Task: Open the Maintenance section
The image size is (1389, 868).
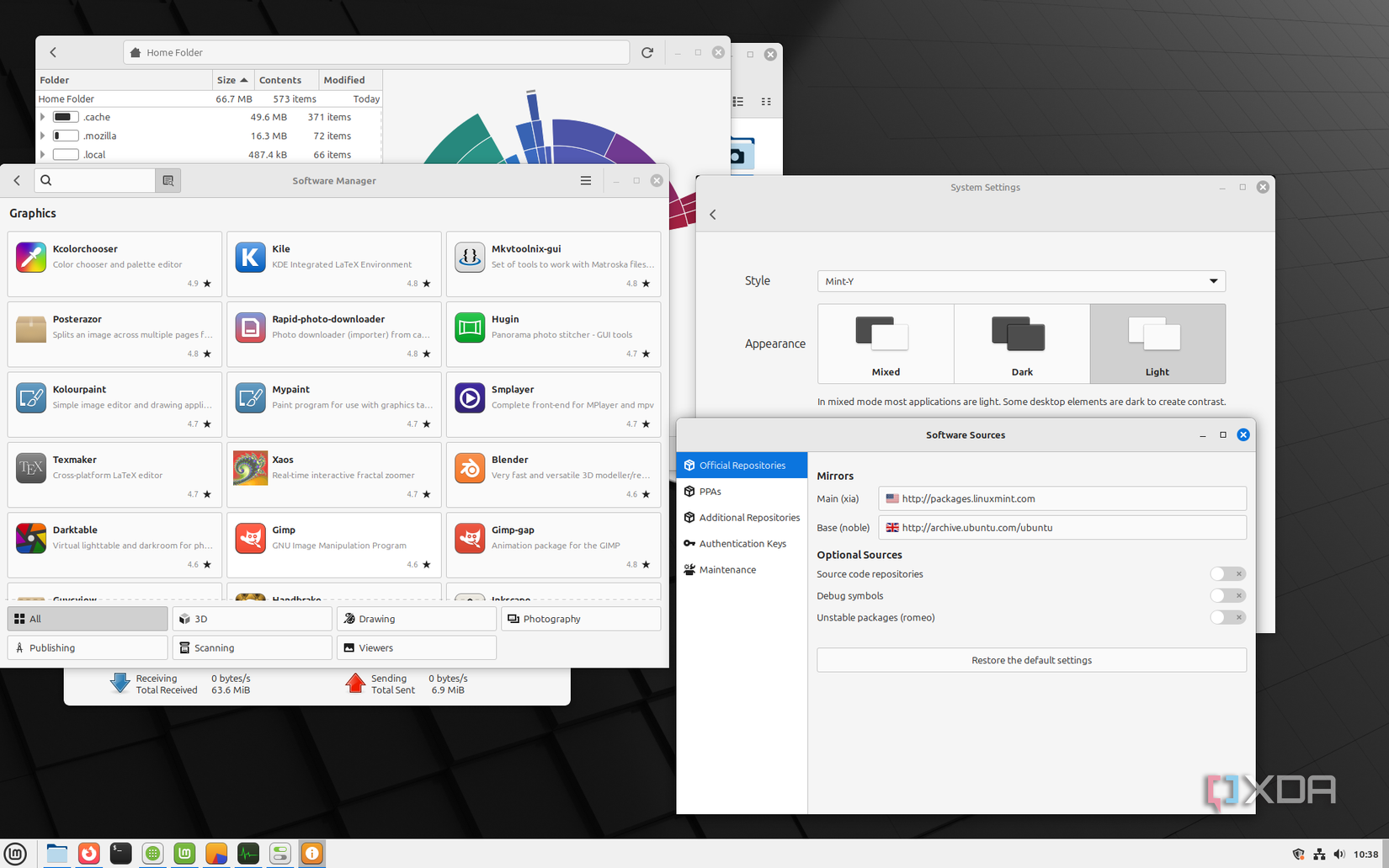Action: pos(727,569)
